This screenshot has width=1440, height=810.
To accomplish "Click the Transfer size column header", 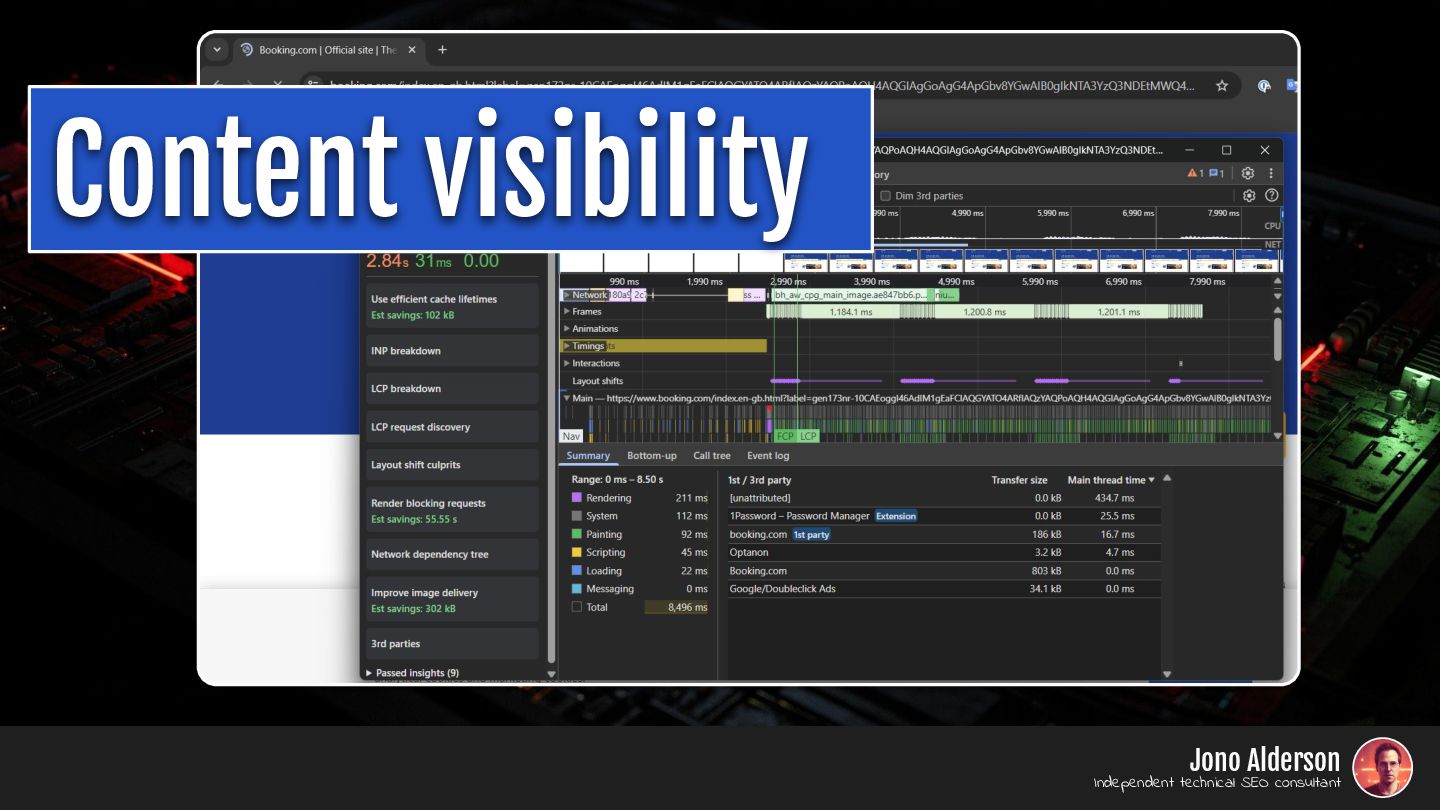I will point(1019,480).
